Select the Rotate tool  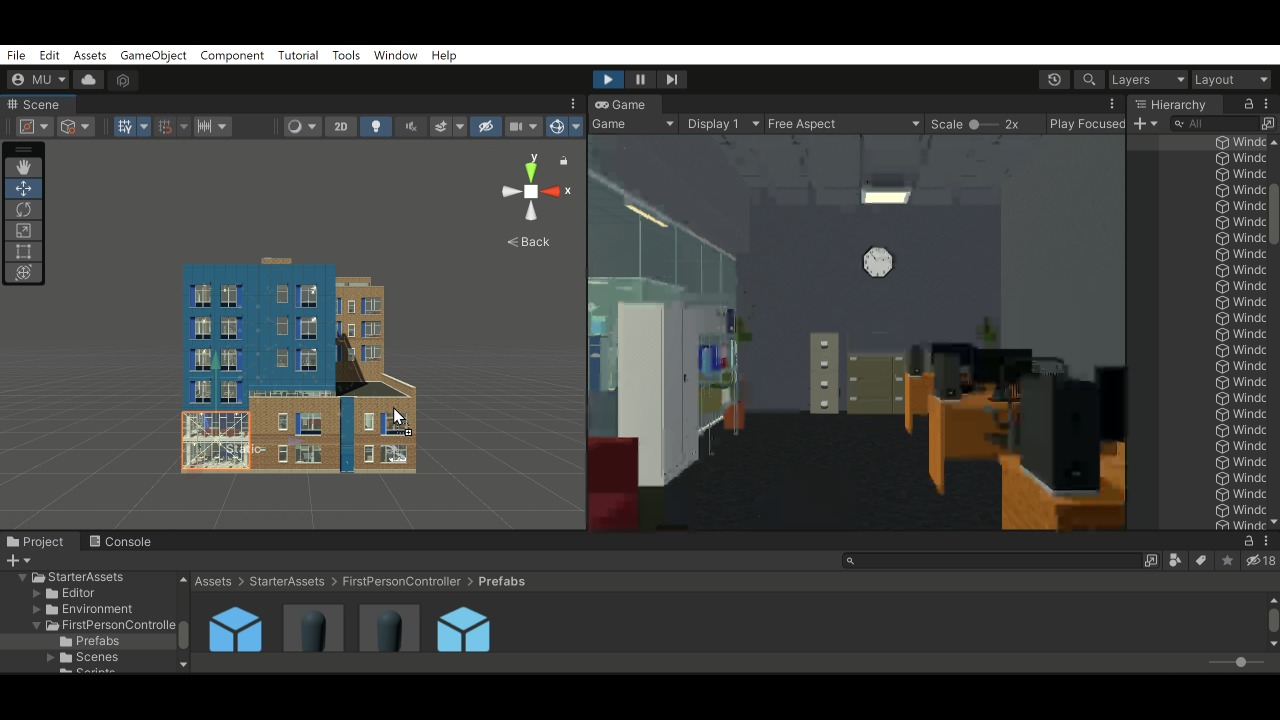(23, 209)
